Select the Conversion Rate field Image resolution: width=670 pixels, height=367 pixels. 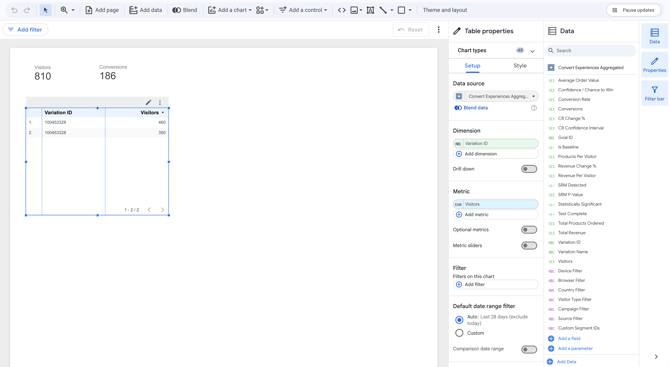(x=574, y=99)
